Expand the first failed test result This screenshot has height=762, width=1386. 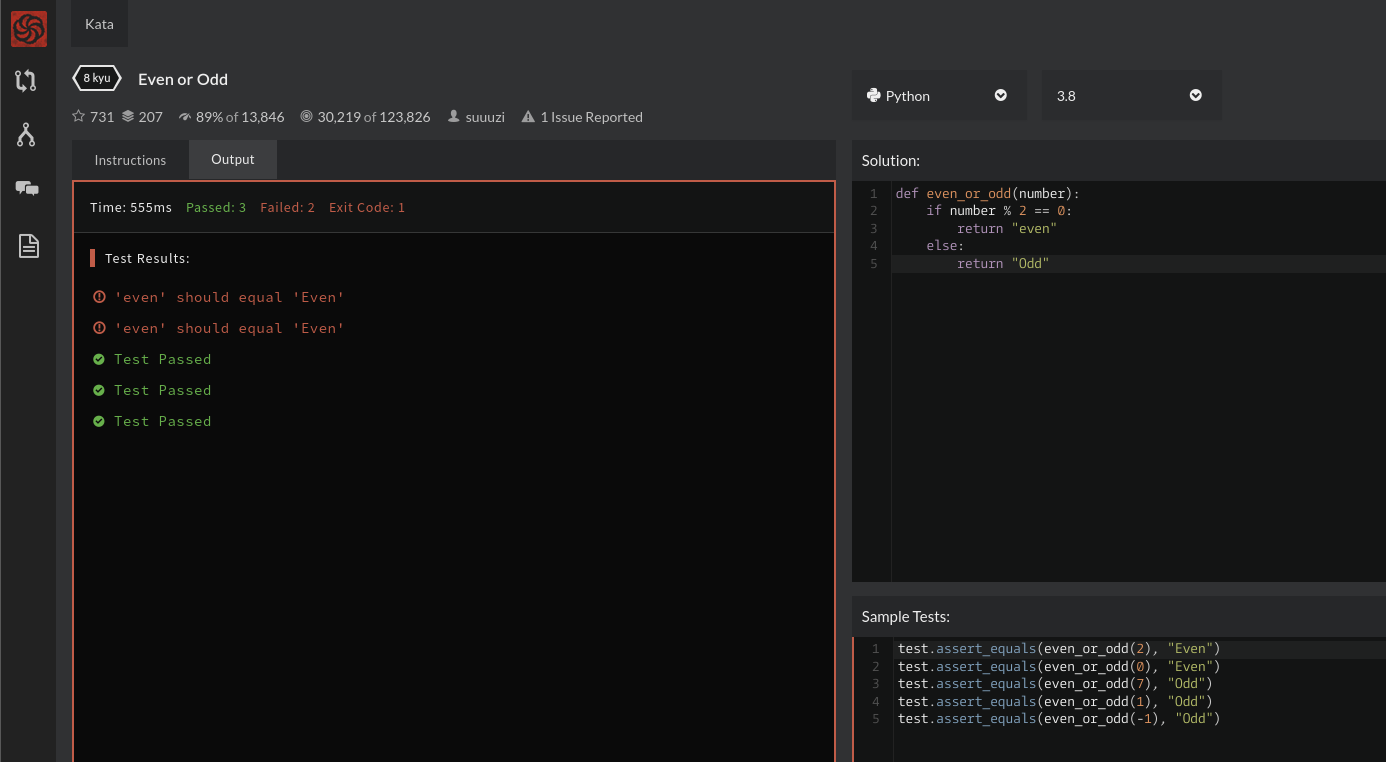[x=229, y=297]
